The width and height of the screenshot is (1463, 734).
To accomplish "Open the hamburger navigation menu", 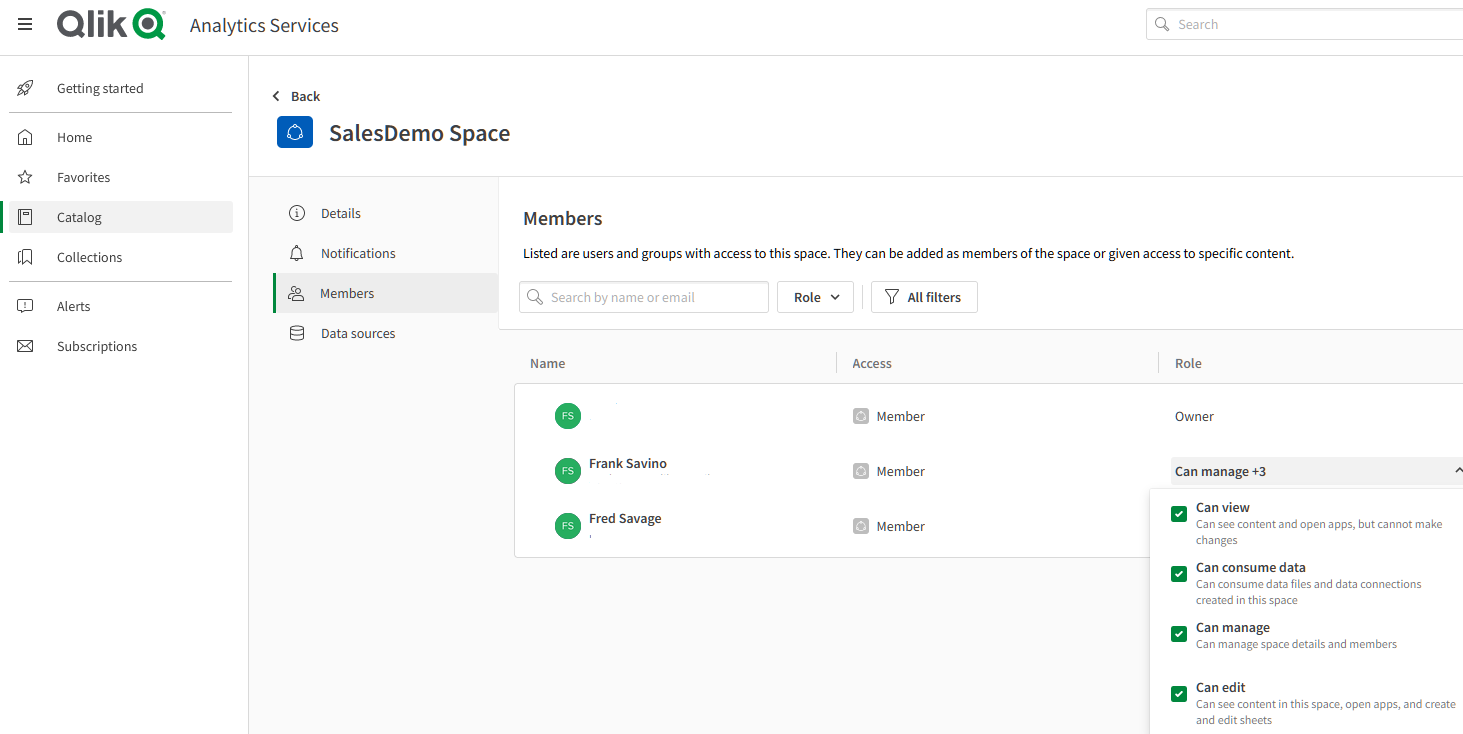I will click(x=25, y=25).
